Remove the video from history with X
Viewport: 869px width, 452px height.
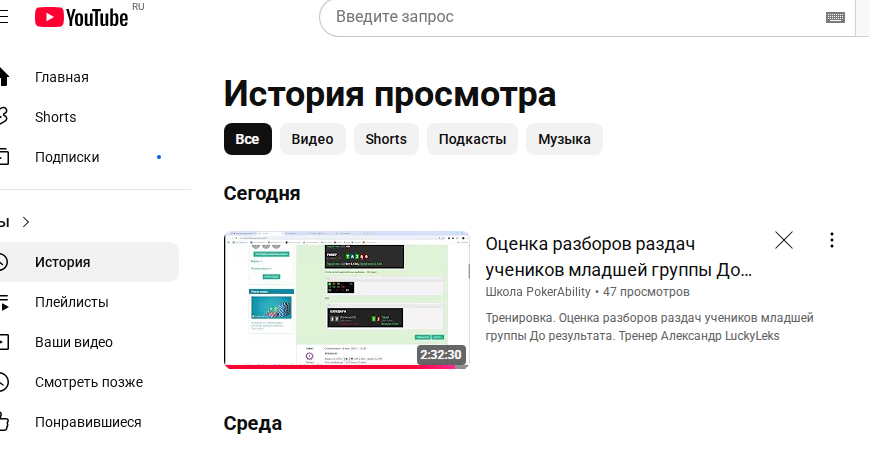(x=784, y=240)
